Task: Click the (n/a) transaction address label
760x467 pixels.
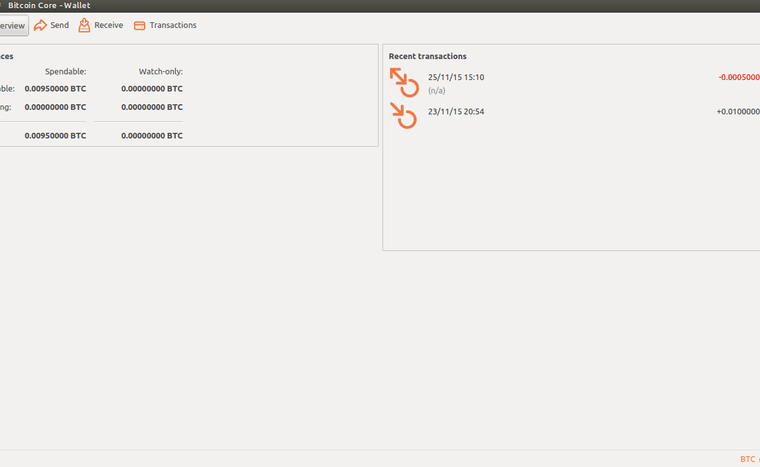Action: (437, 91)
